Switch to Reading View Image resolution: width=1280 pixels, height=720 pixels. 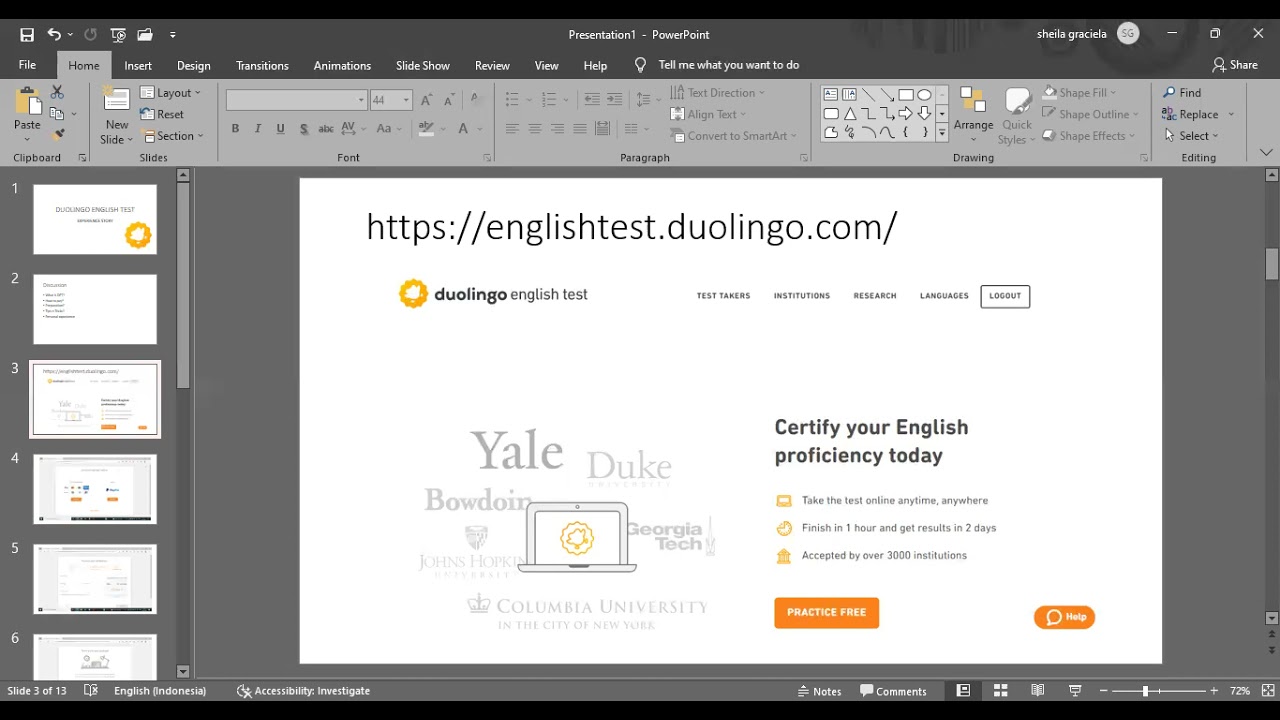(1038, 691)
